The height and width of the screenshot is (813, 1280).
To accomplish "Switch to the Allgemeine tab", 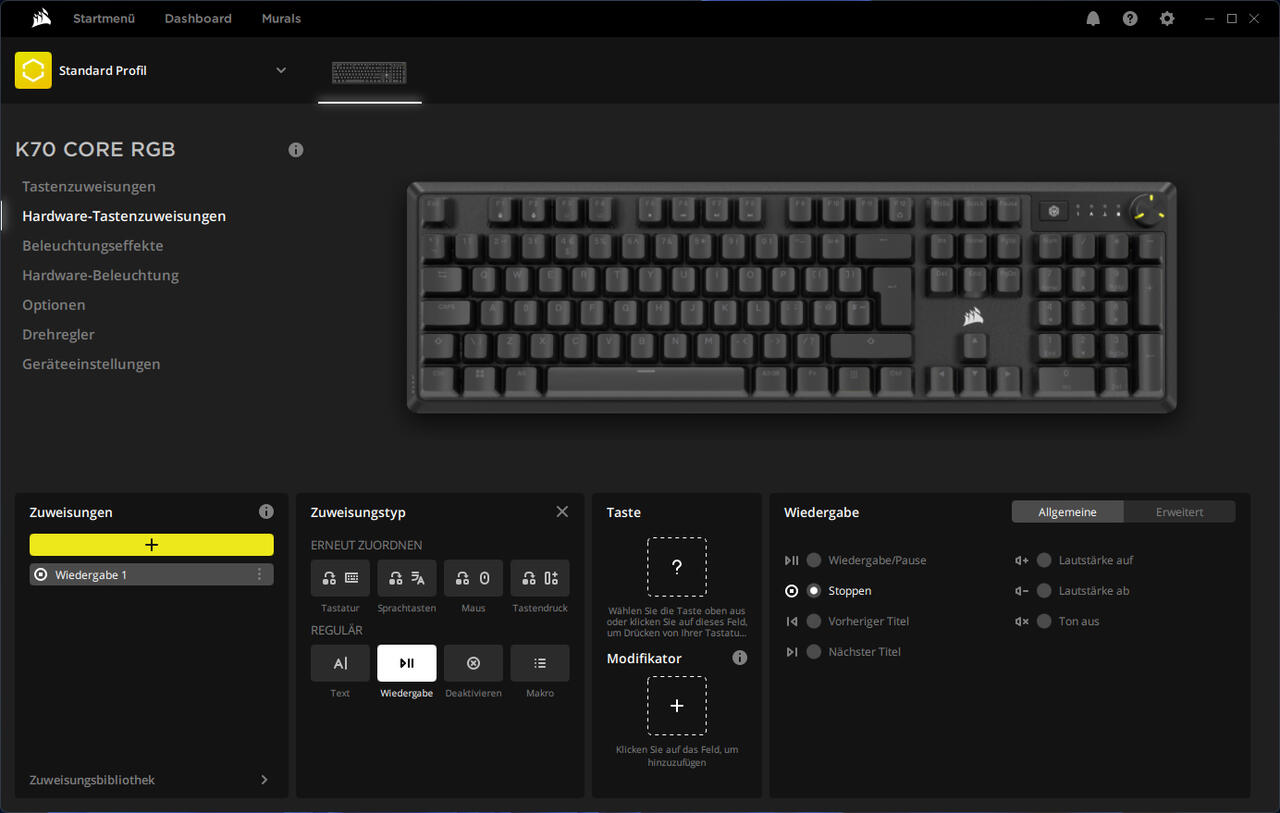I will point(1067,512).
